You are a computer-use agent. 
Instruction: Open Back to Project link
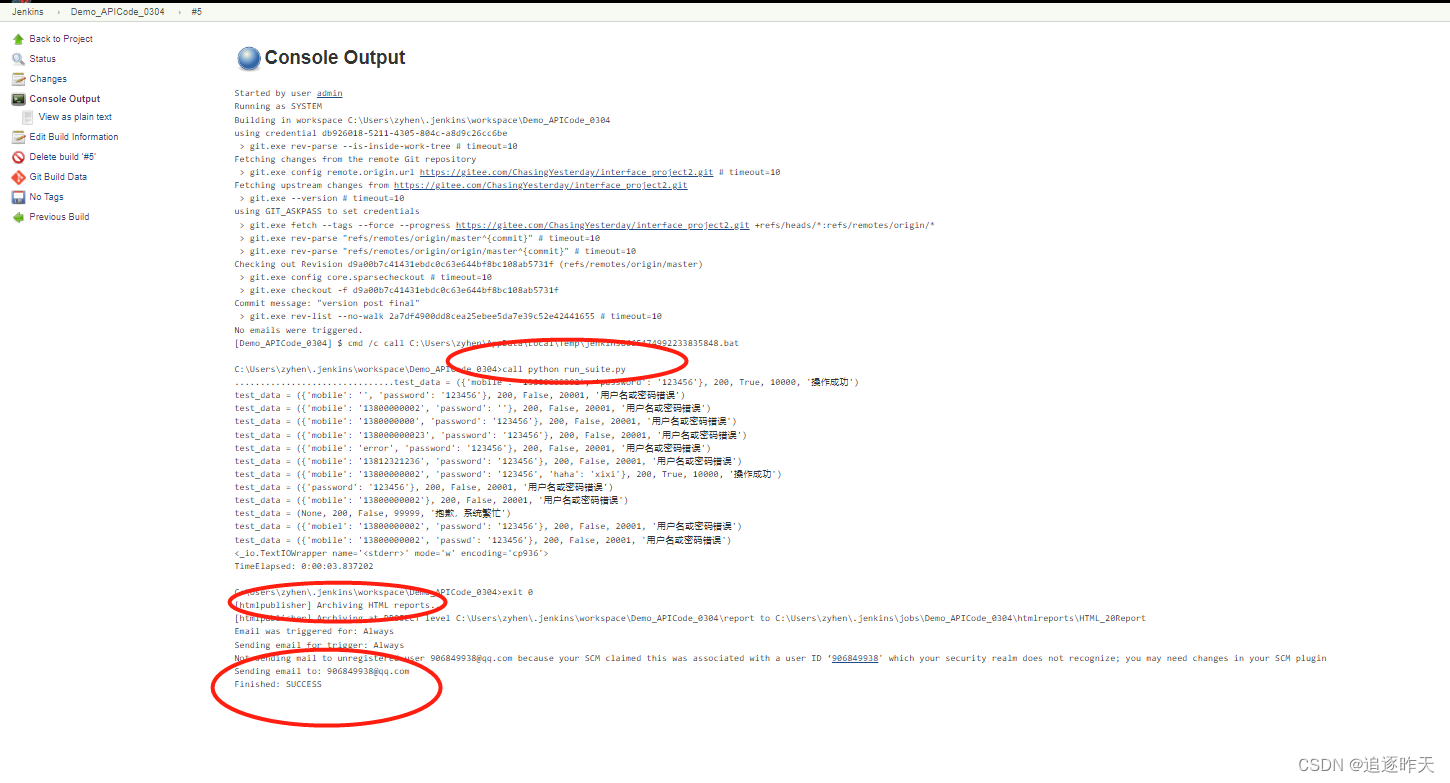pos(61,39)
